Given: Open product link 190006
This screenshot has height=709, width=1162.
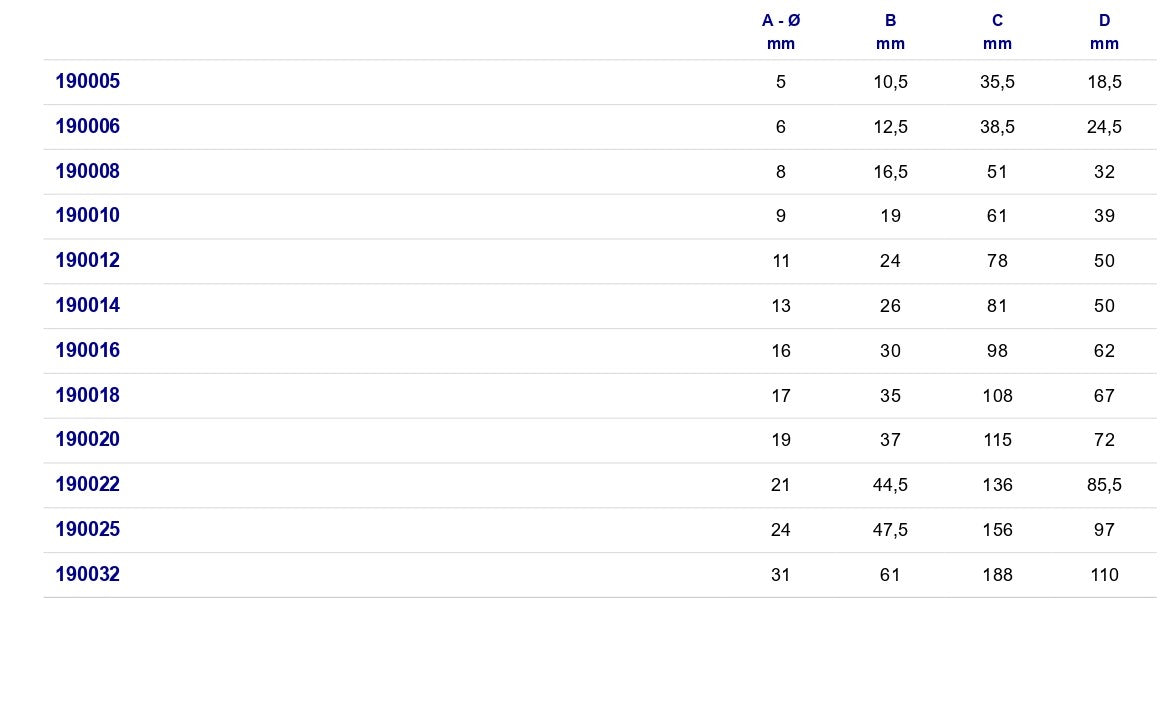Looking at the screenshot, I should [87, 126].
